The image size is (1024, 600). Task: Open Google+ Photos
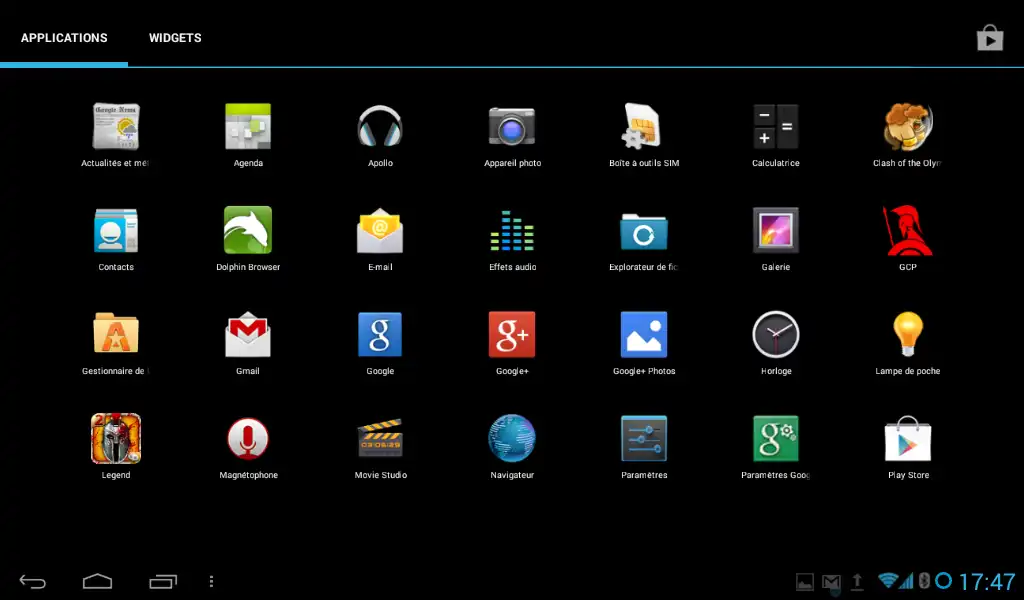[x=644, y=334]
